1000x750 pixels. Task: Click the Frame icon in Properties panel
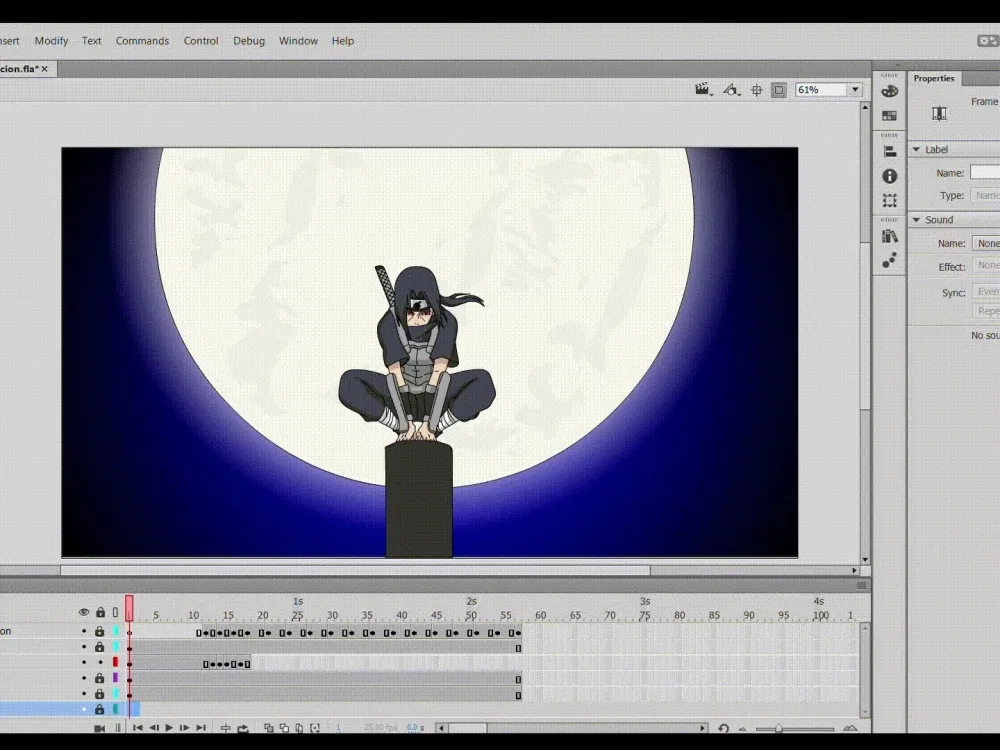click(x=939, y=114)
